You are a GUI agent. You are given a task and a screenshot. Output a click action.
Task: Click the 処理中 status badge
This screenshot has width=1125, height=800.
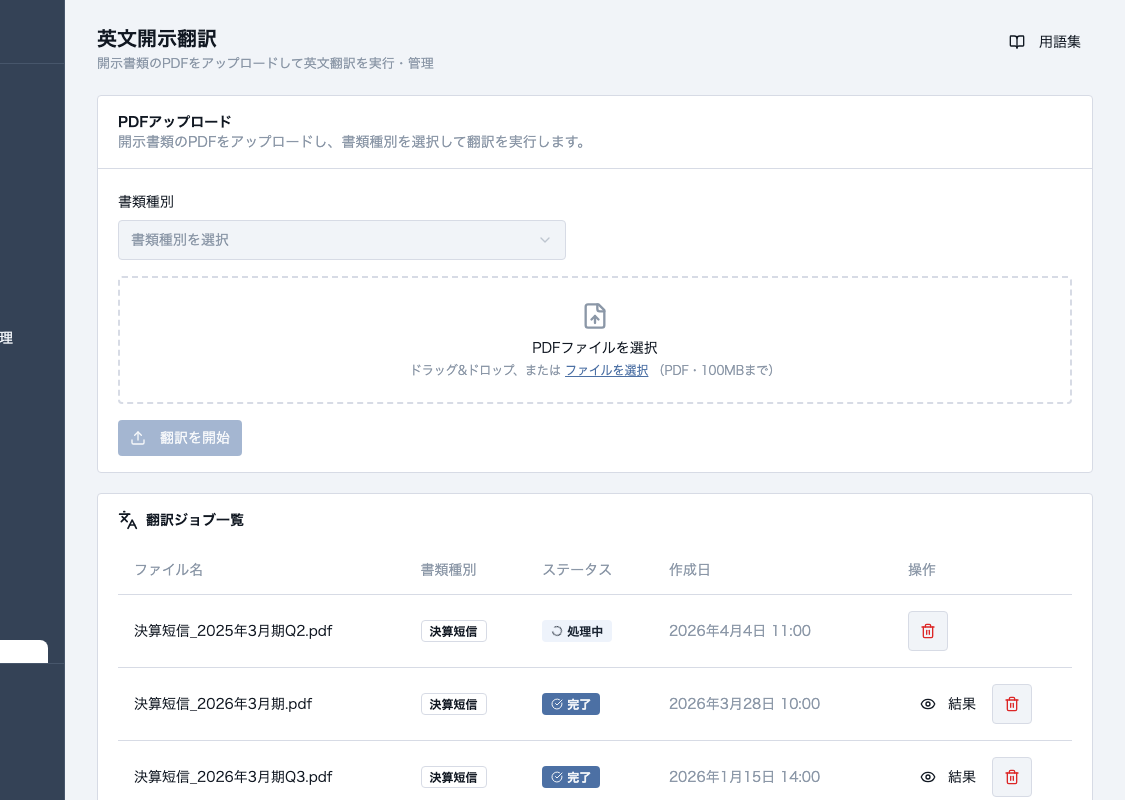[x=577, y=631]
